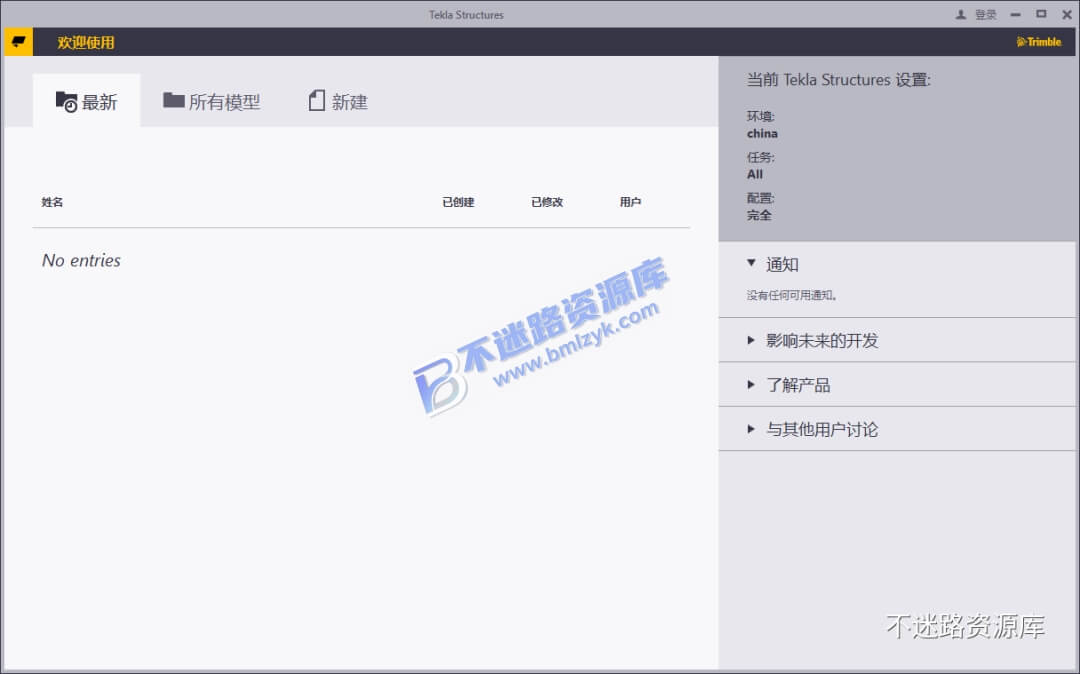Click the No entries text
Image resolution: width=1080 pixels, height=674 pixels.
tap(81, 260)
